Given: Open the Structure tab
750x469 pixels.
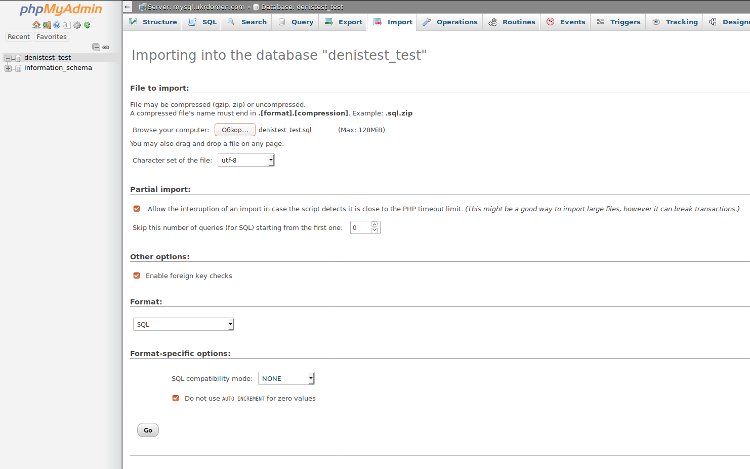Looking at the screenshot, I should click(x=153, y=21).
